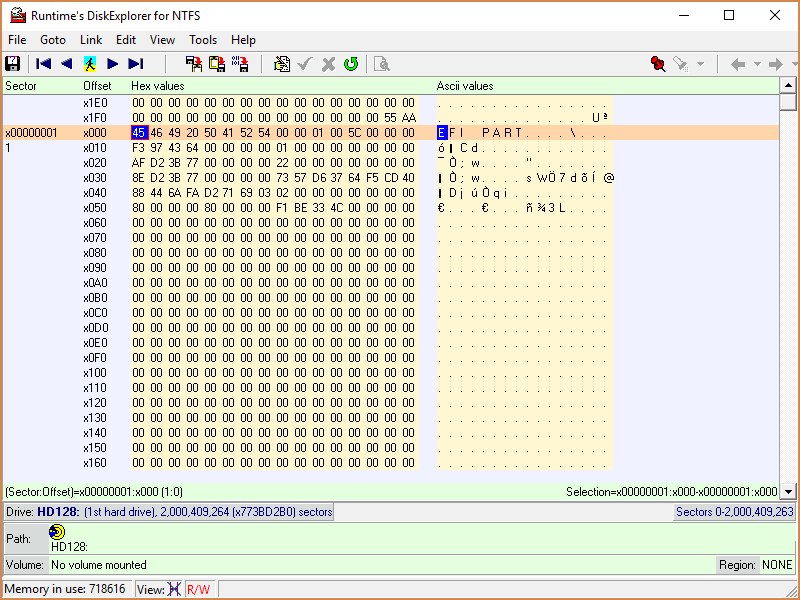Jump to last sector with end icon
The height and width of the screenshot is (600, 800).
[x=136, y=64]
